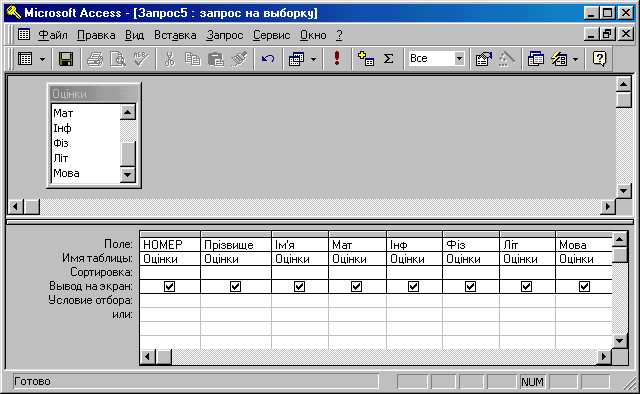This screenshot has width=640, height=394.
Task: Click the НОМЕР field cell in grid
Action: [170, 245]
